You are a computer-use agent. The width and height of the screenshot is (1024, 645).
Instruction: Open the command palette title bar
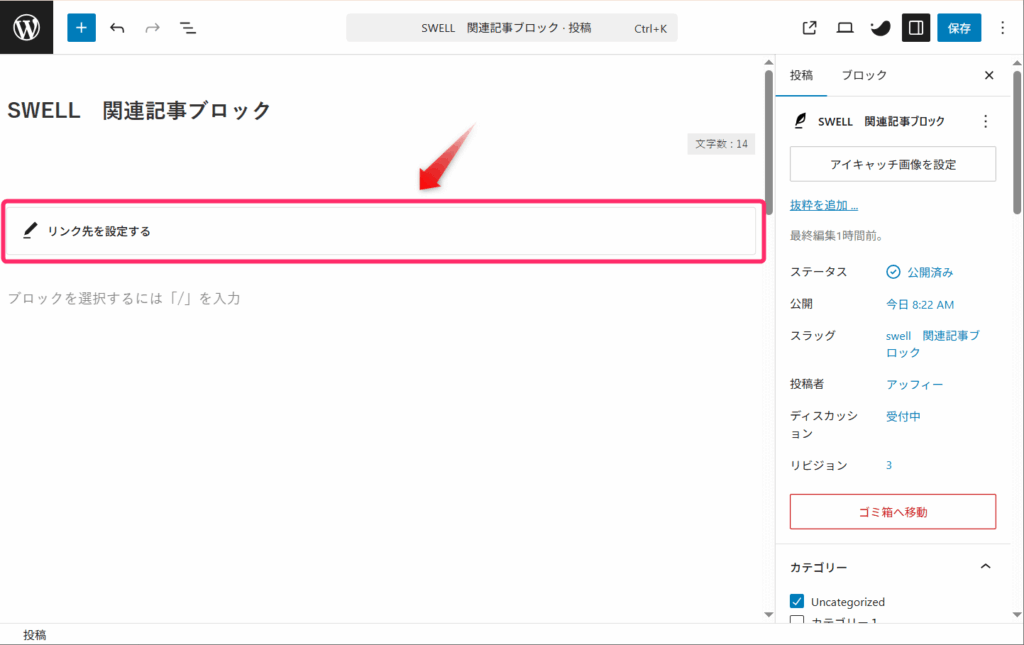511,28
